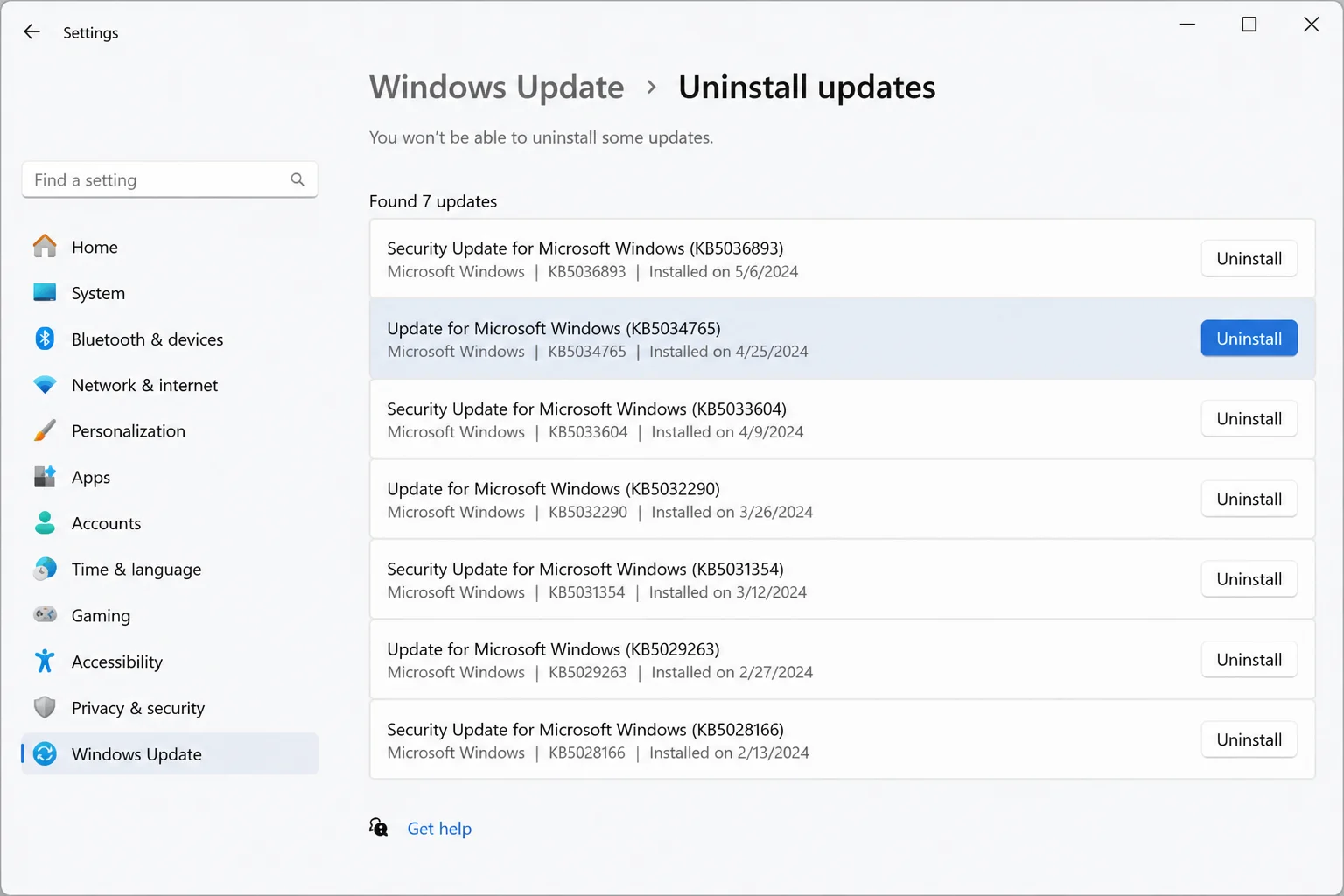Click the back arrow icon
This screenshot has width=1344, height=896.
coord(31,32)
